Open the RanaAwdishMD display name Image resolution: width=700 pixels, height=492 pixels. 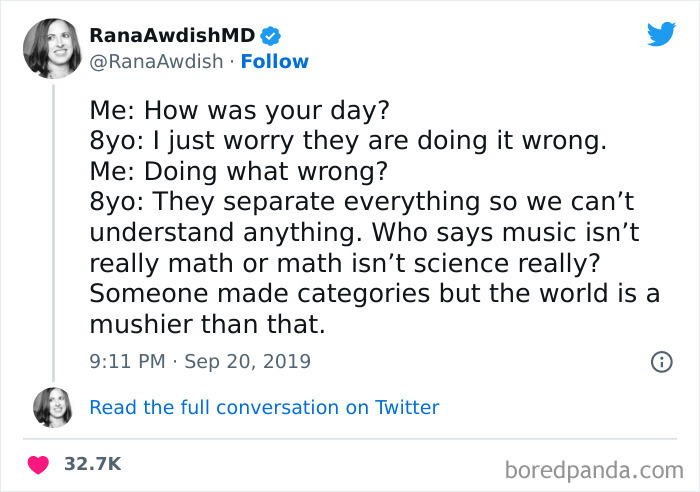(x=172, y=37)
